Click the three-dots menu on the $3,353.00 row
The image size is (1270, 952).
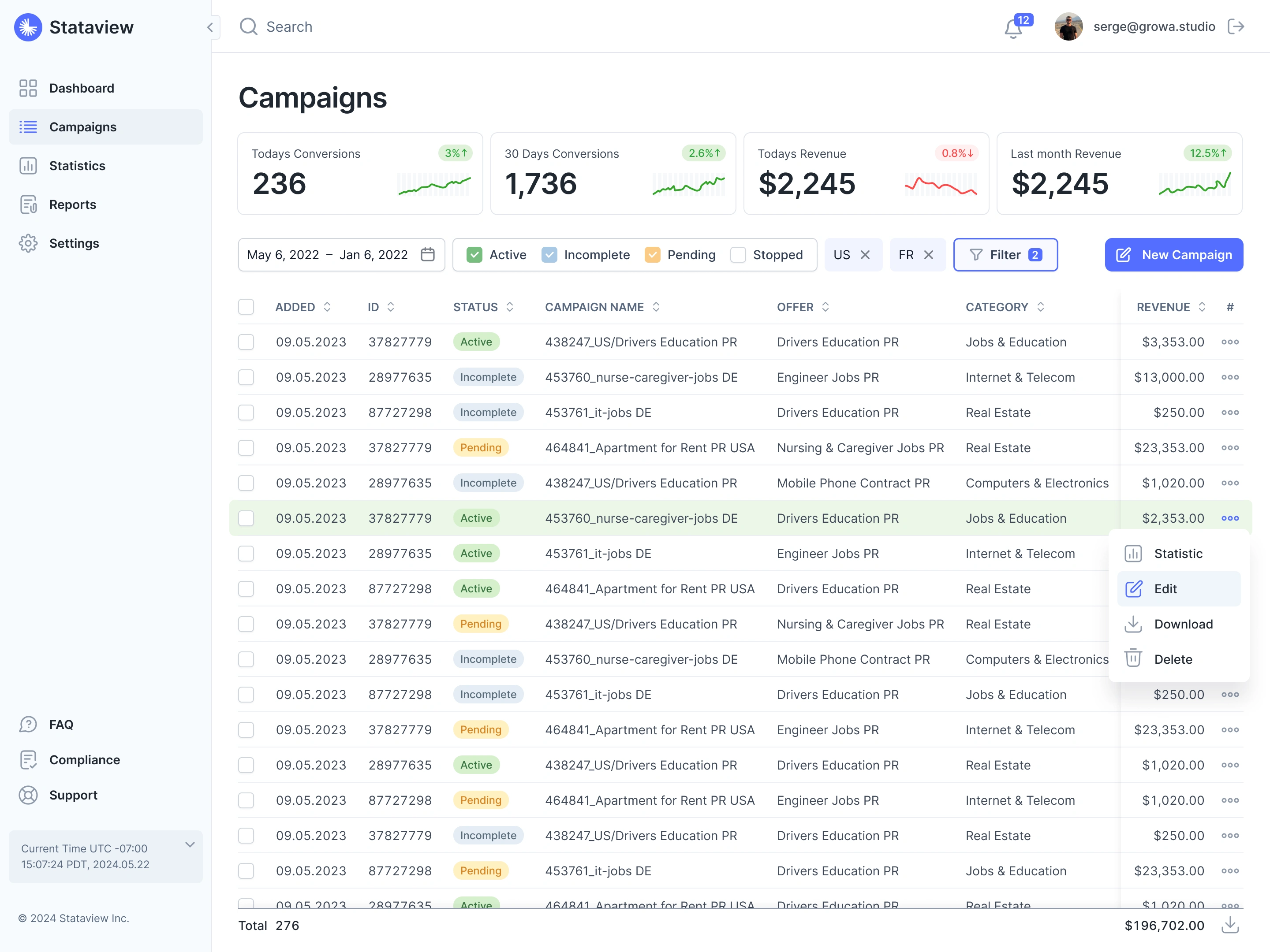pos(1230,342)
